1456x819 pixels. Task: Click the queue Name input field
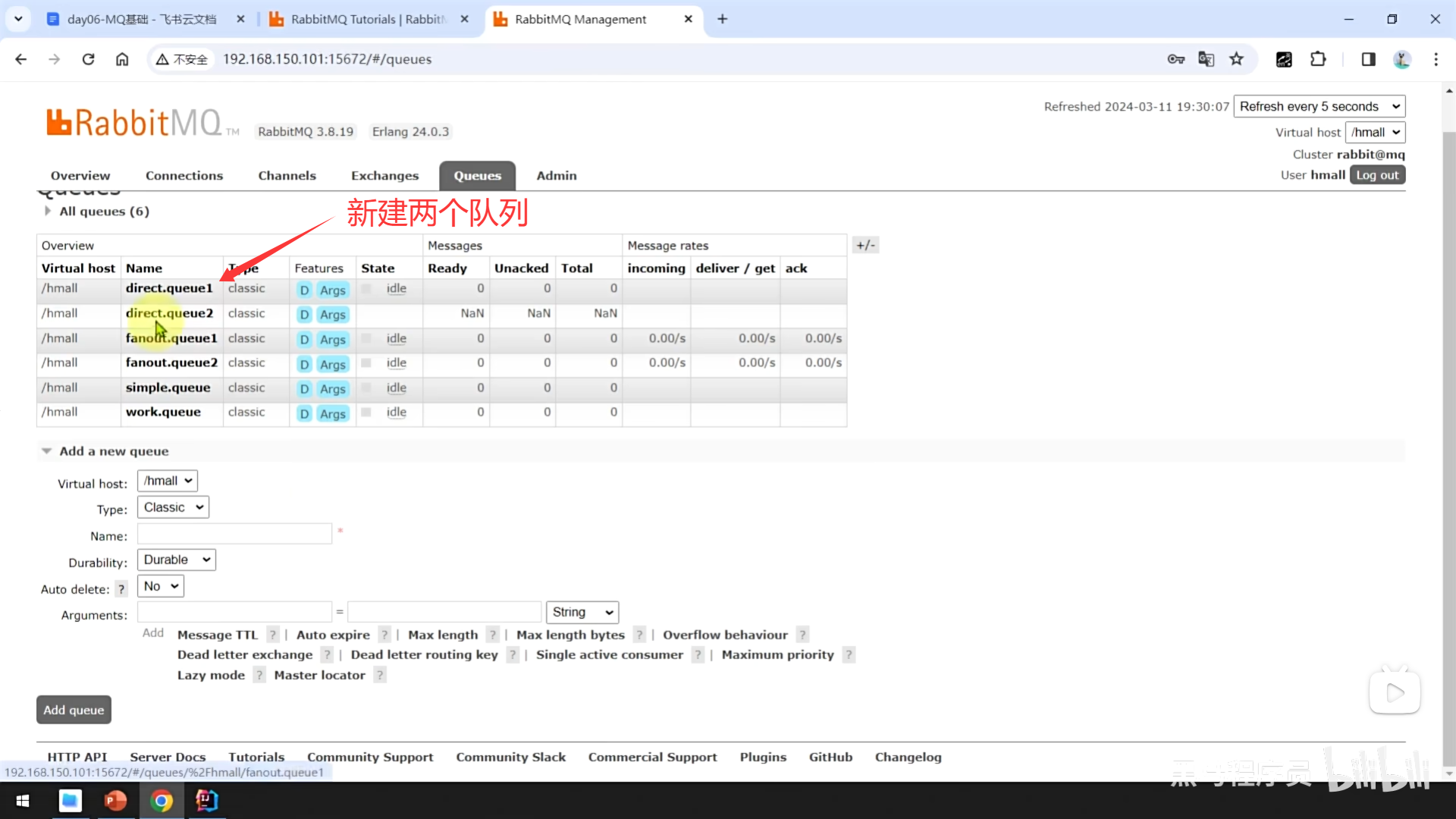(234, 534)
